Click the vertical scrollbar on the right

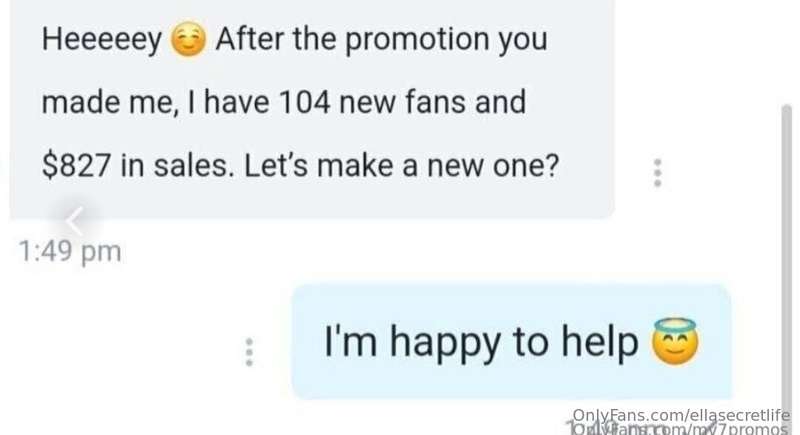coord(786,265)
